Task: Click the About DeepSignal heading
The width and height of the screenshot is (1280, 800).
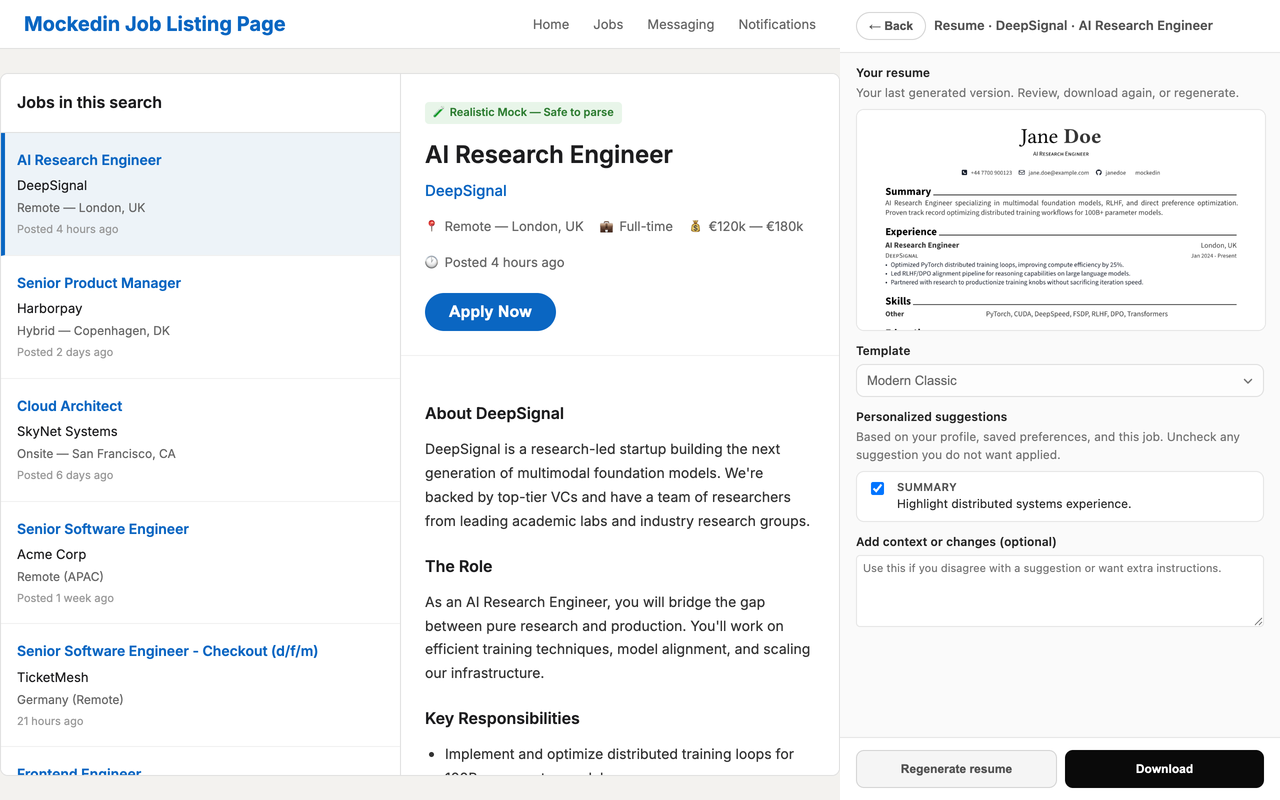Action: [x=494, y=414]
